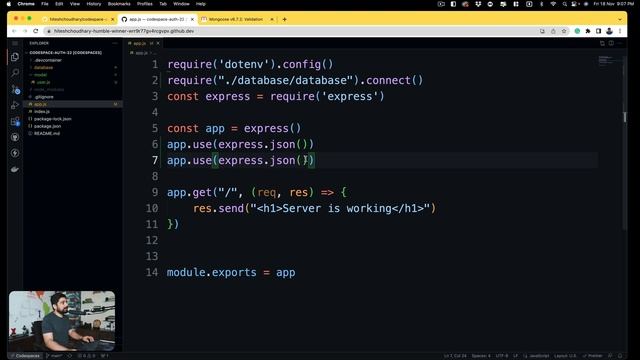
Task: Click line 14 module.exports = app
Action: (231, 272)
